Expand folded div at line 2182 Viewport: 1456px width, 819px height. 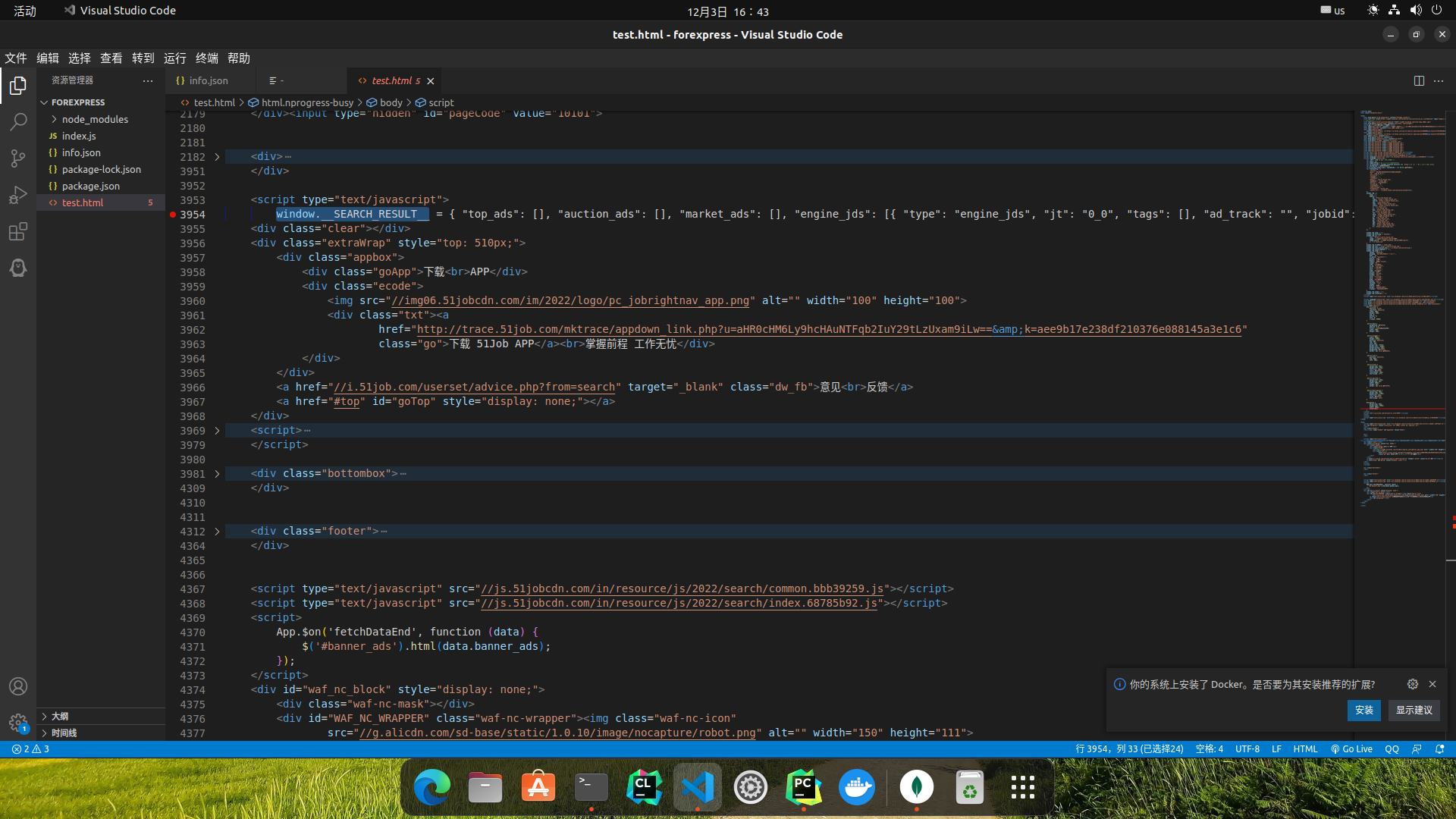(217, 157)
